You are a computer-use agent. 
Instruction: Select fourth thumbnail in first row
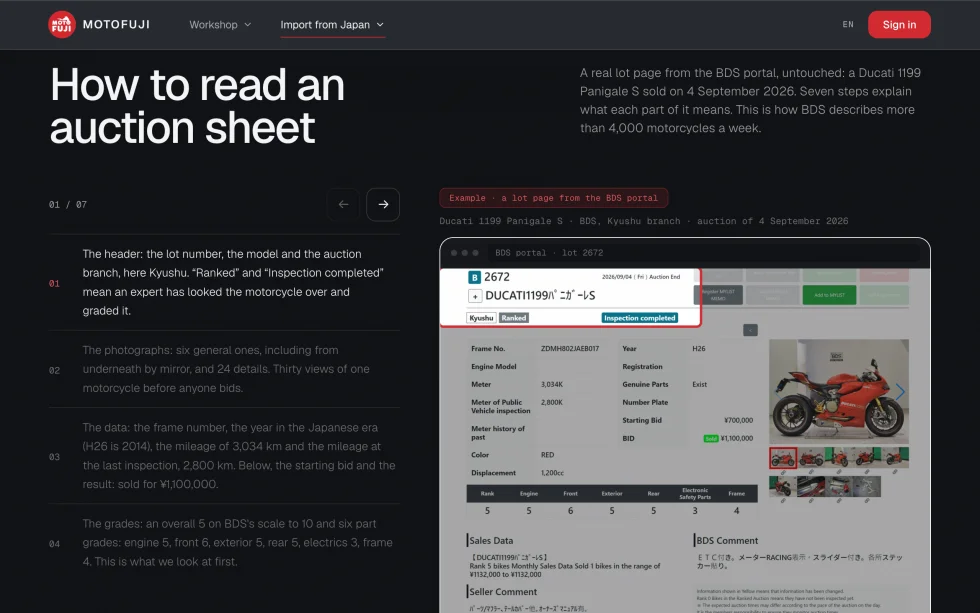click(867, 458)
